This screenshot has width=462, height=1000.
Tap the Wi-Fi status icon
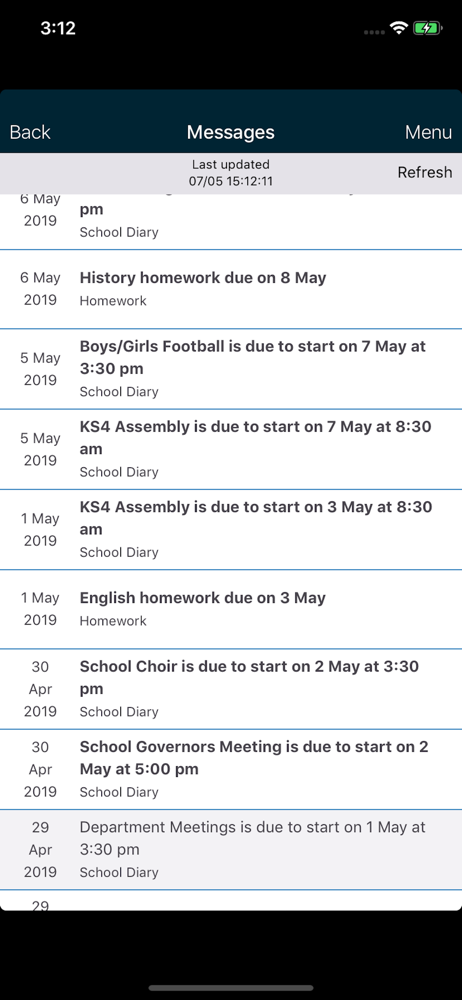[399, 29]
